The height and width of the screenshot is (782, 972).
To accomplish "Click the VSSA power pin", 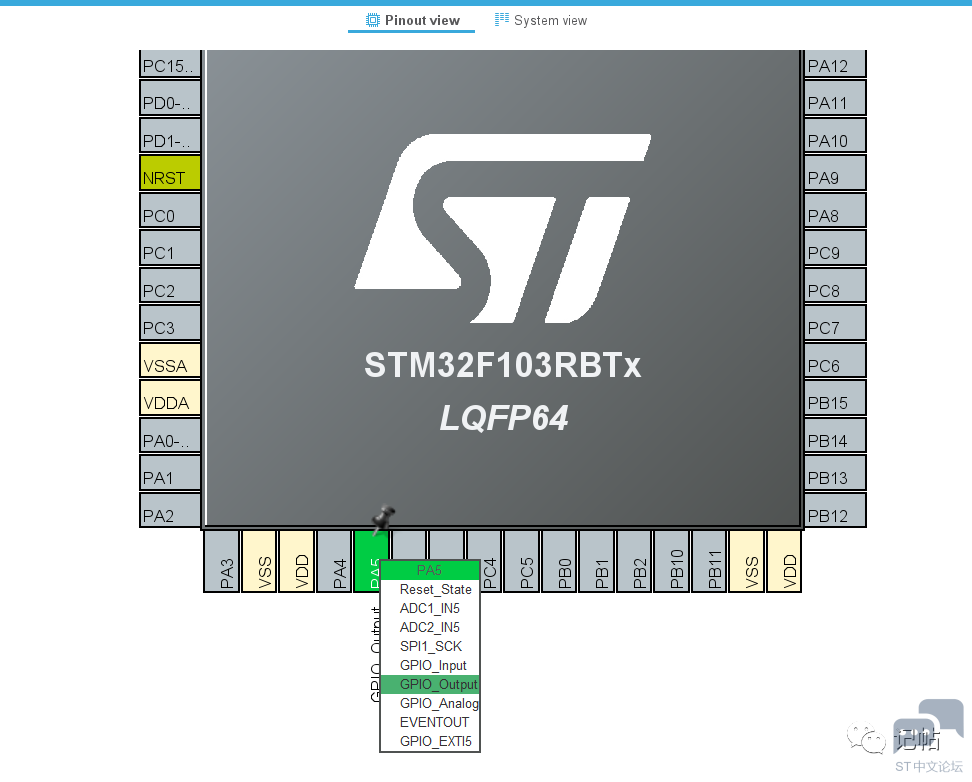I will (x=170, y=360).
